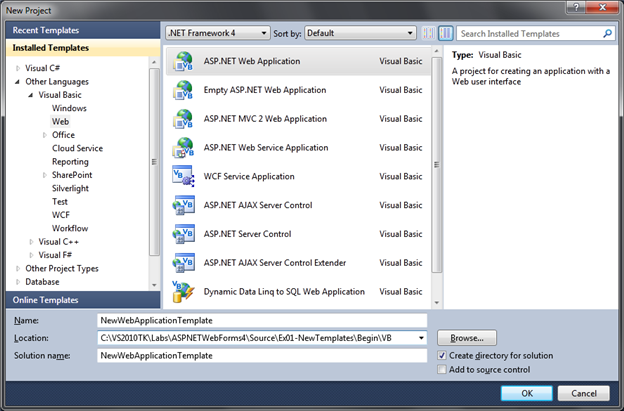
Task: Click the WCF Service Application icon
Action: click(183, 177)
